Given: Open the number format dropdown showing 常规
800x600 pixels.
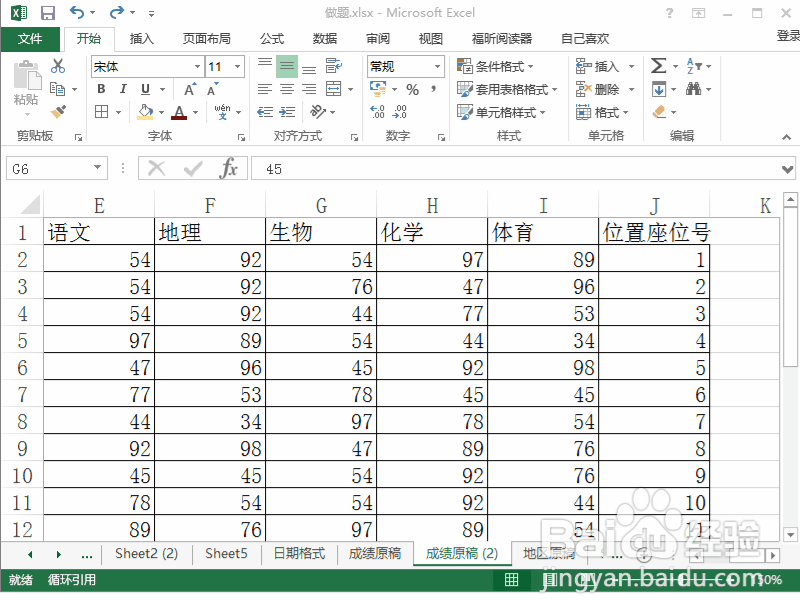Looking at the screenshot, I should coord(400,66).
